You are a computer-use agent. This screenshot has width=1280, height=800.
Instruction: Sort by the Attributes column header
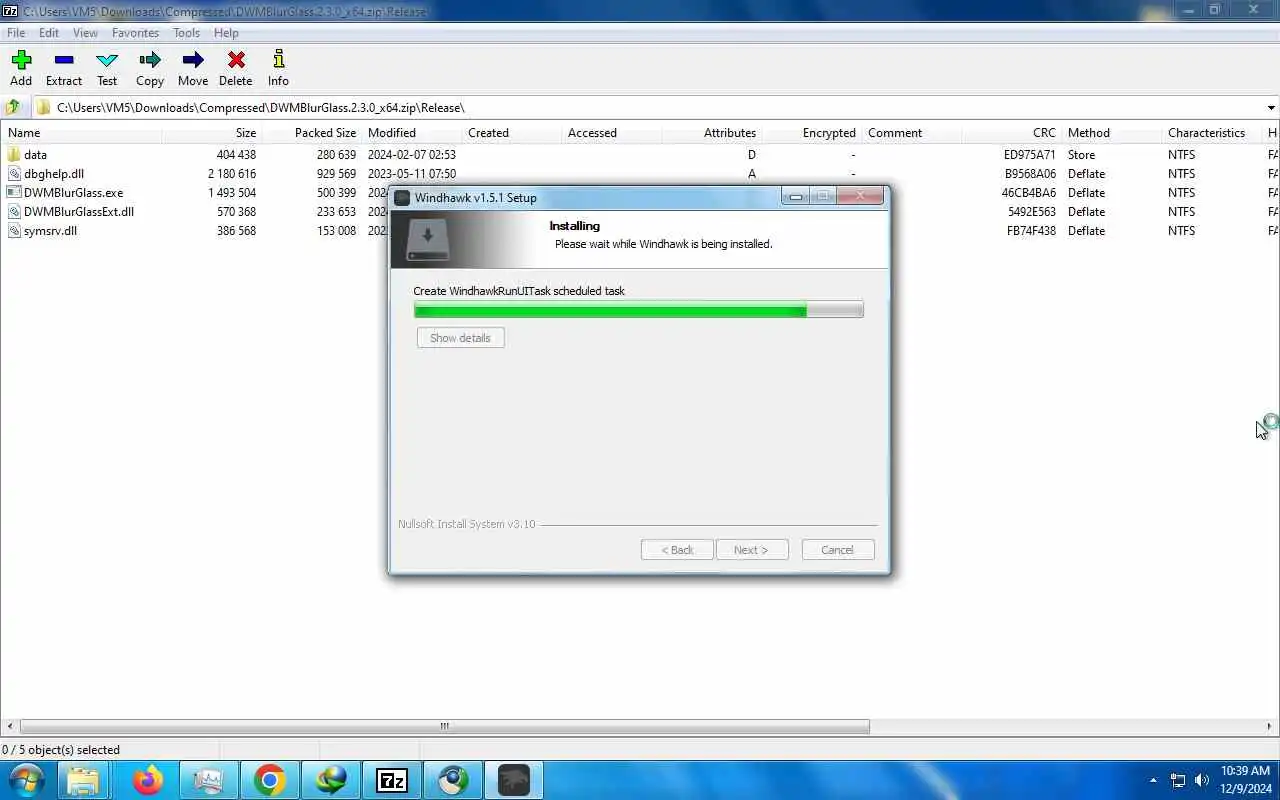(x=711, y=133)
